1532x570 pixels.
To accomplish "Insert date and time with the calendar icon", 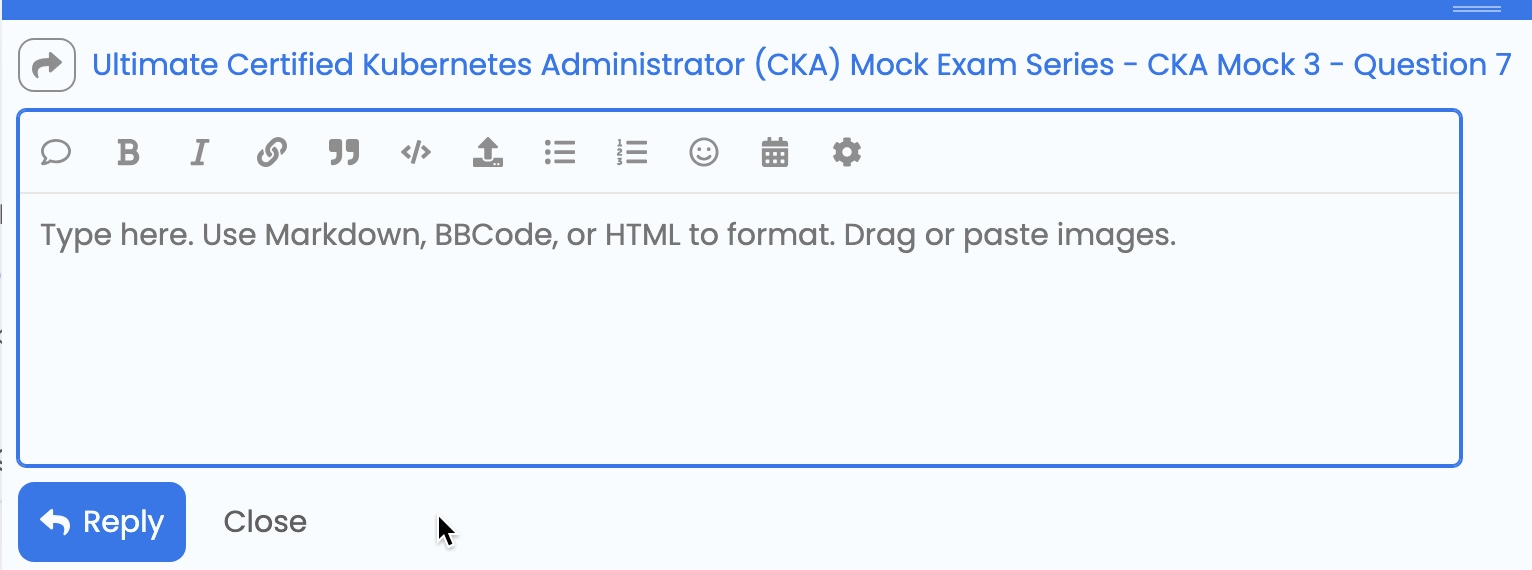I will [775, 153].
